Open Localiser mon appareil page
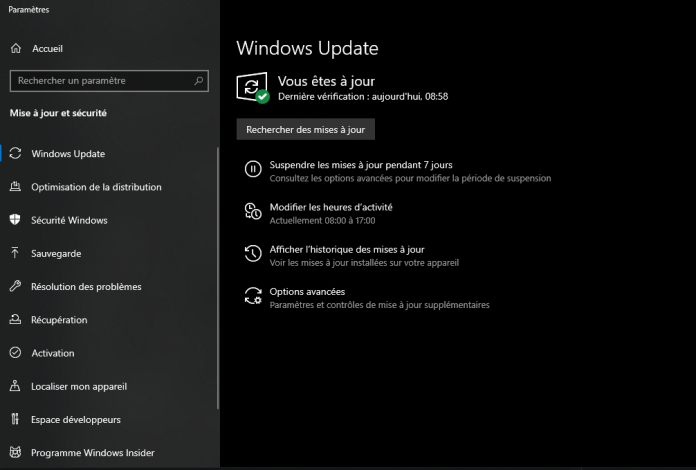The image size is (696, 470). pyautogui.click(x=79, y=386)
